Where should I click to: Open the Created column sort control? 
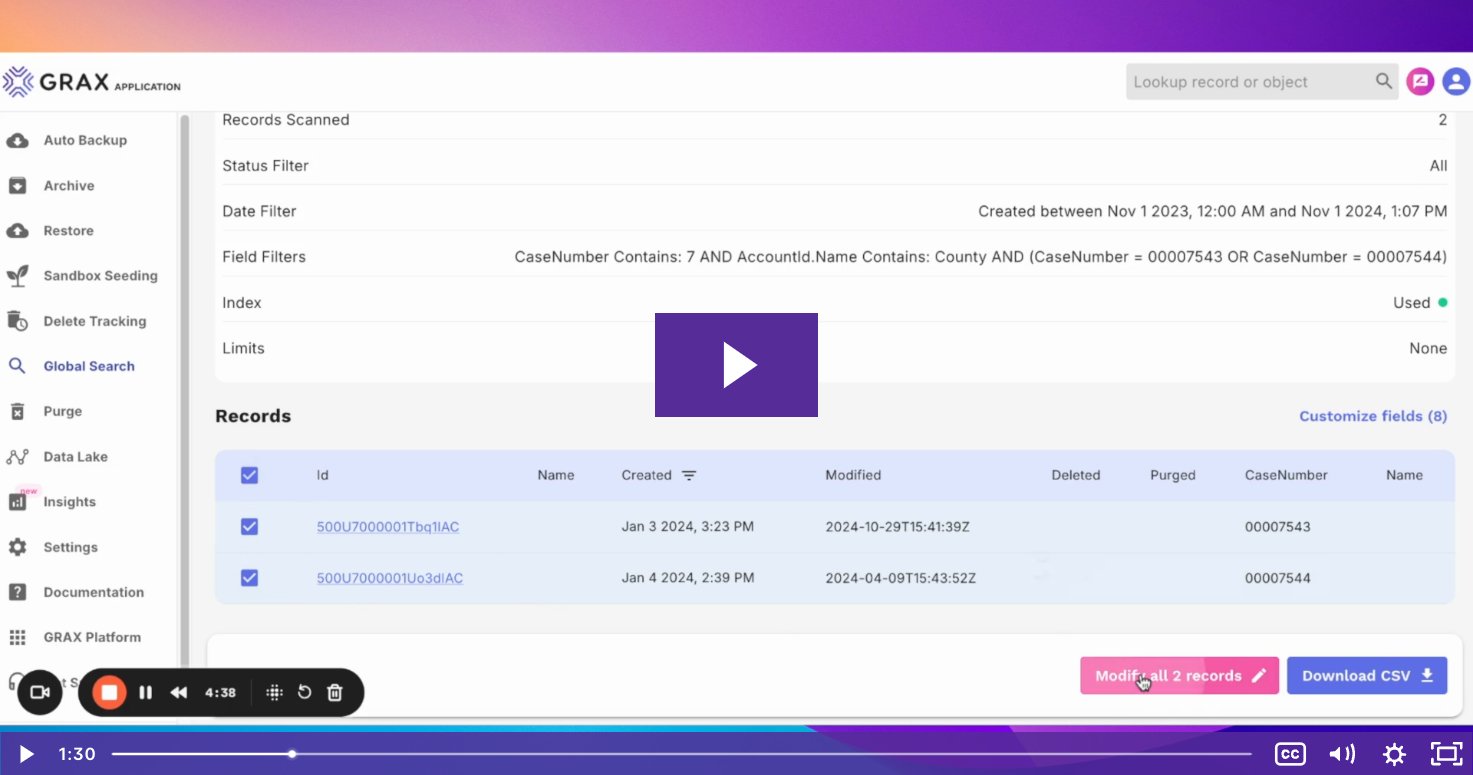click(691, 475)
